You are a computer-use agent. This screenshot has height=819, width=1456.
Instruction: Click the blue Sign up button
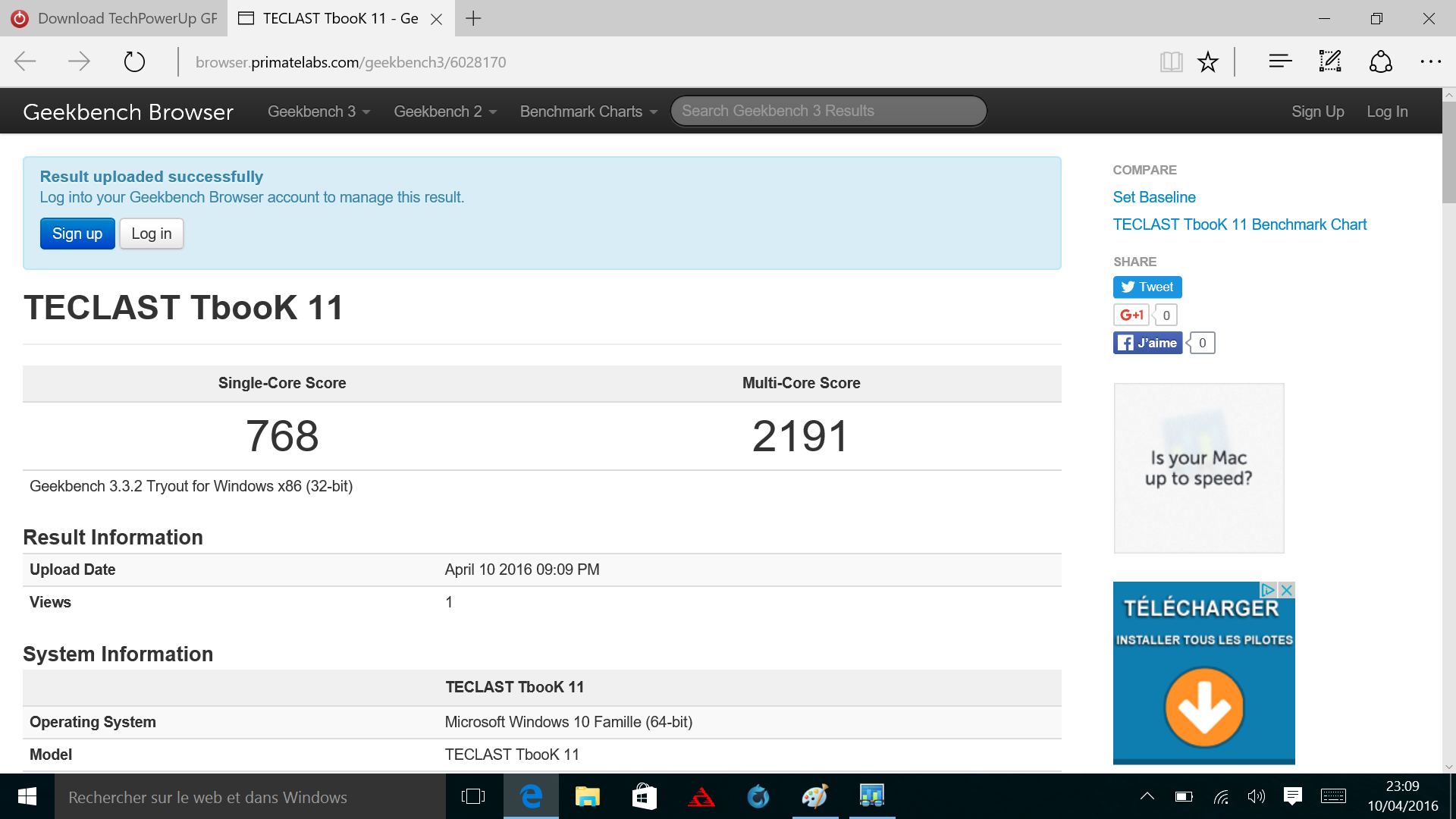(77, 234)
